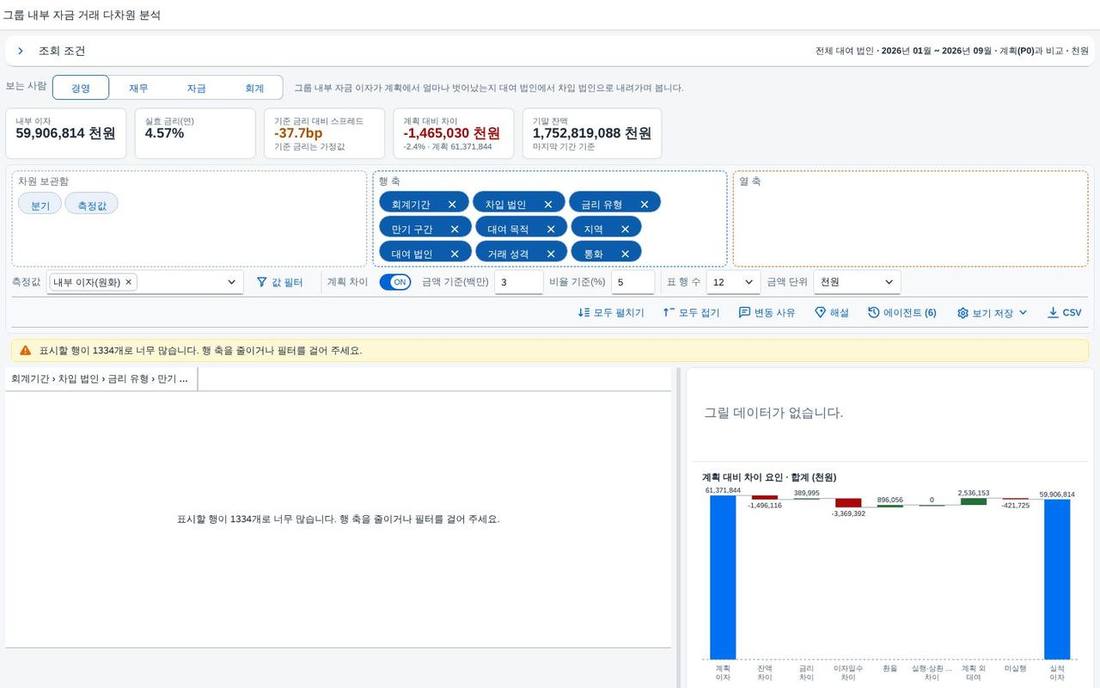Screen dimensions: 1100x688
Task: Remove 대여 법인 from the row axis
Action: pos(455,253)
